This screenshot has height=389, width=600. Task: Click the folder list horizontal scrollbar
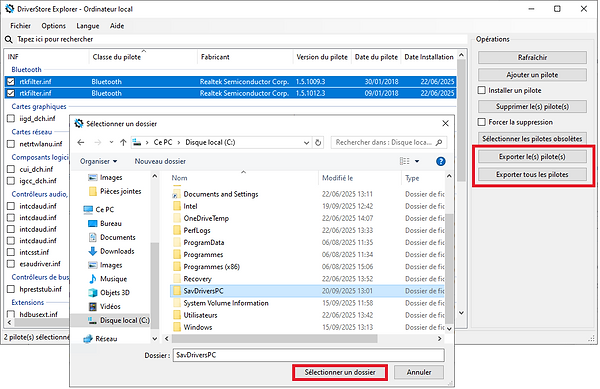[x=275, y=339]
